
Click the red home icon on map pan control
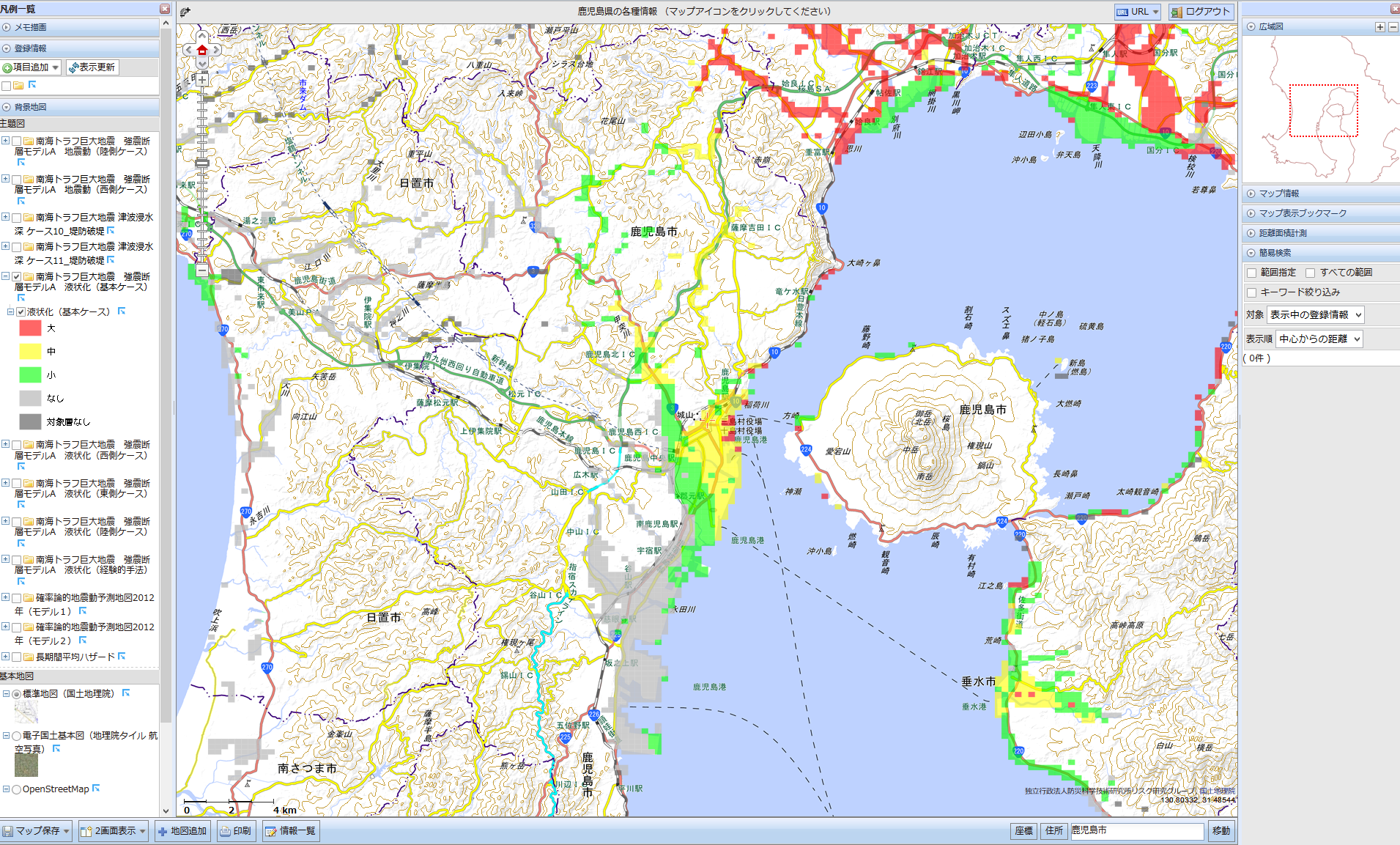click(x=202, y=50)
